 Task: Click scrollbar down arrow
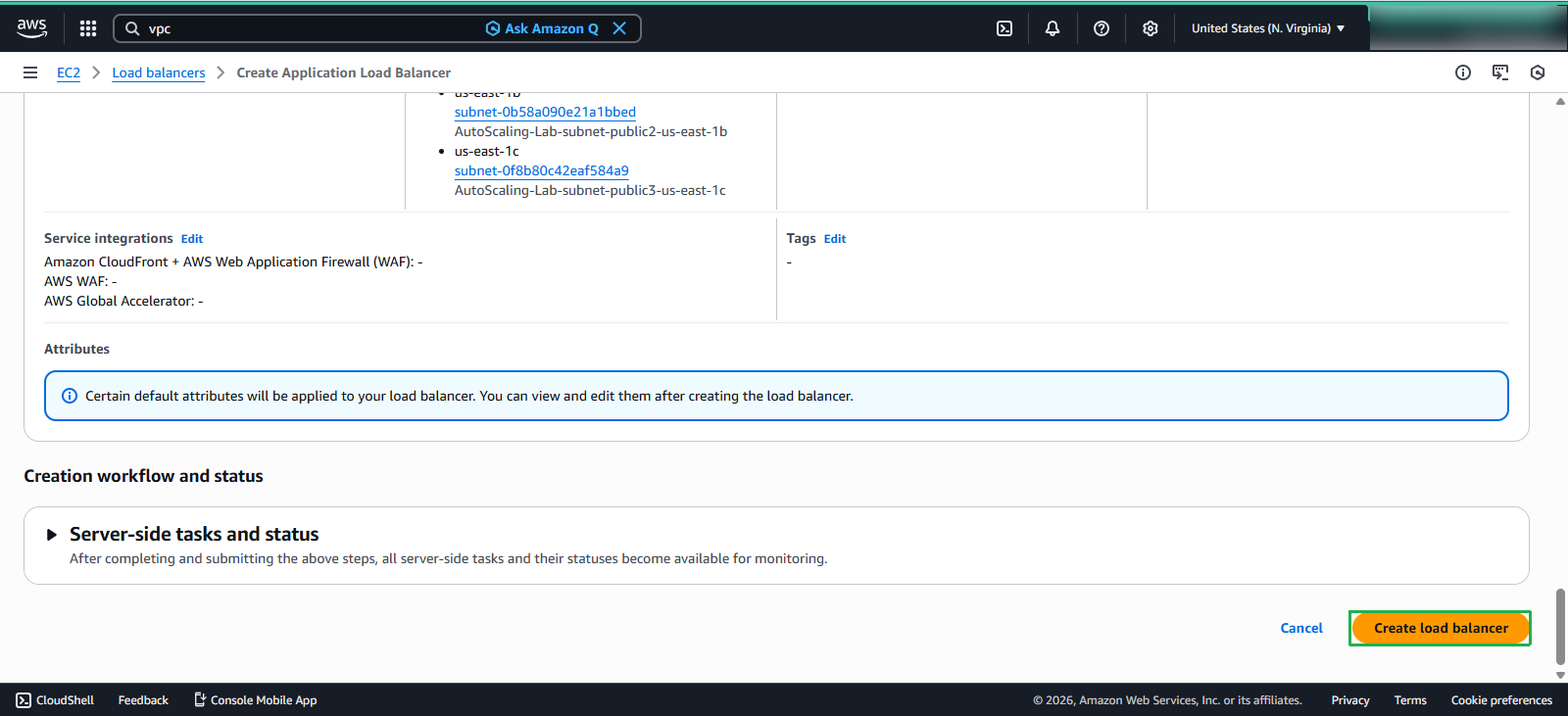point(1560,675)
